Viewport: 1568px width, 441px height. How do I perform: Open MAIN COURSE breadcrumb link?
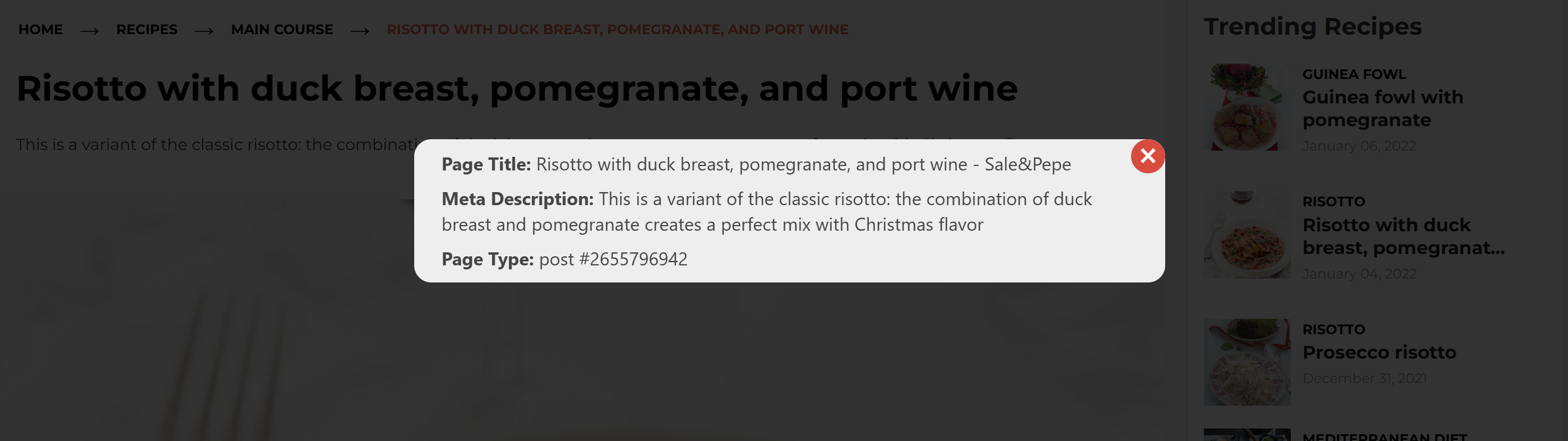click(x=282, y=29)
